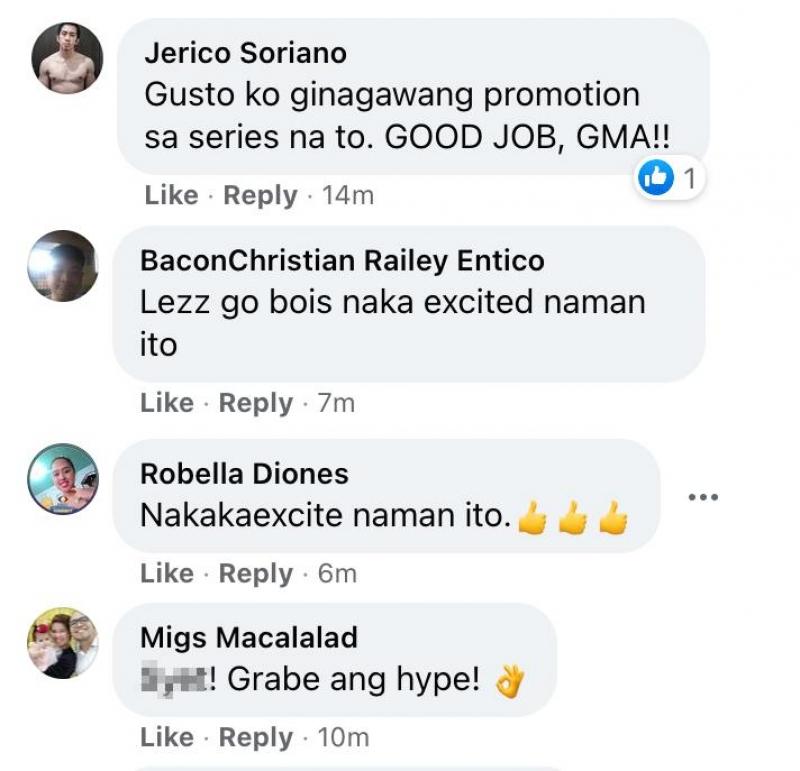Reply to Robella Diones' comment
The width and height of the screenshot is (800, 771).
tap(256, 574)
